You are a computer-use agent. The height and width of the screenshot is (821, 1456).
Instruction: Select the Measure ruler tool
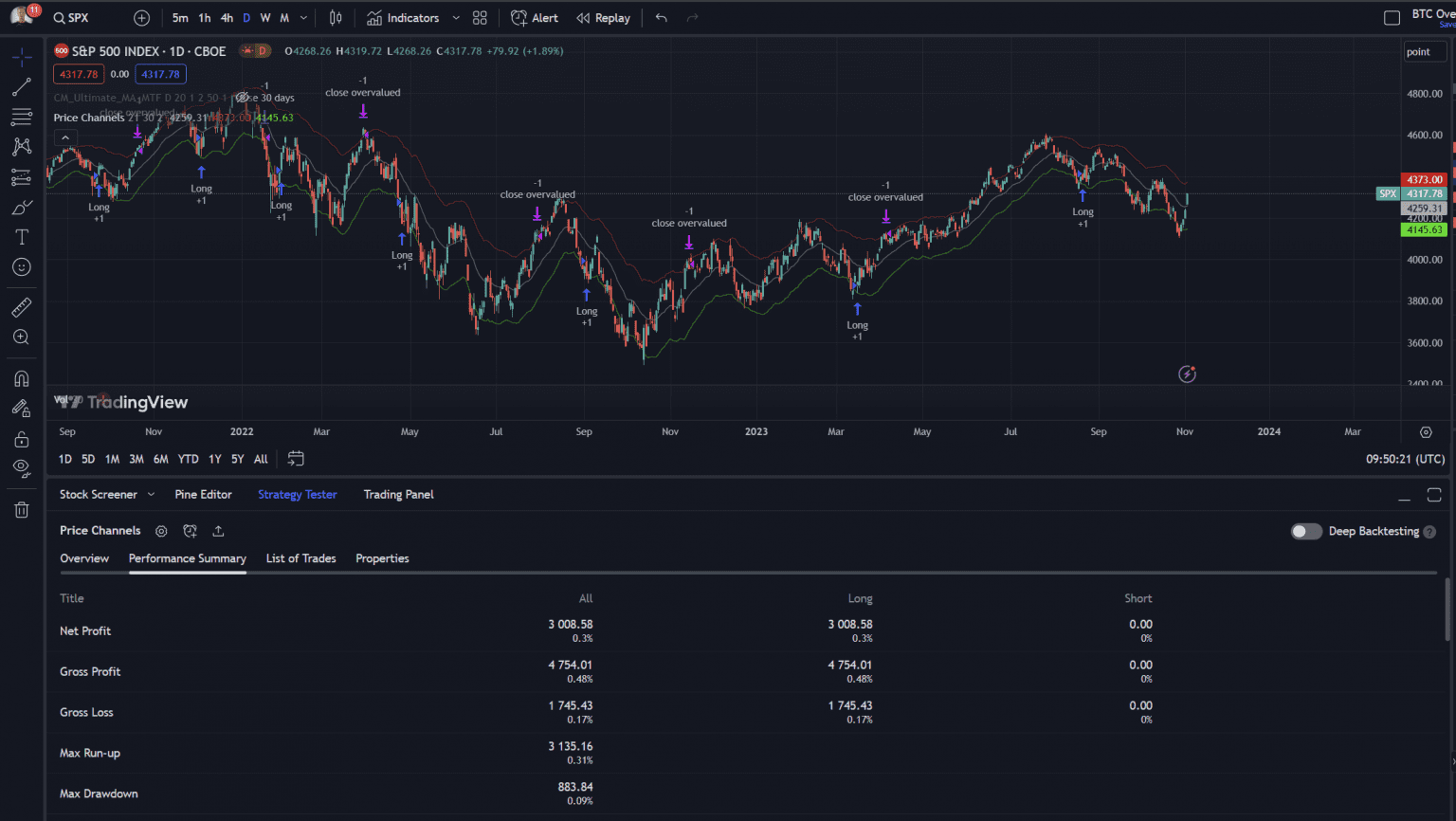(21, 306)
